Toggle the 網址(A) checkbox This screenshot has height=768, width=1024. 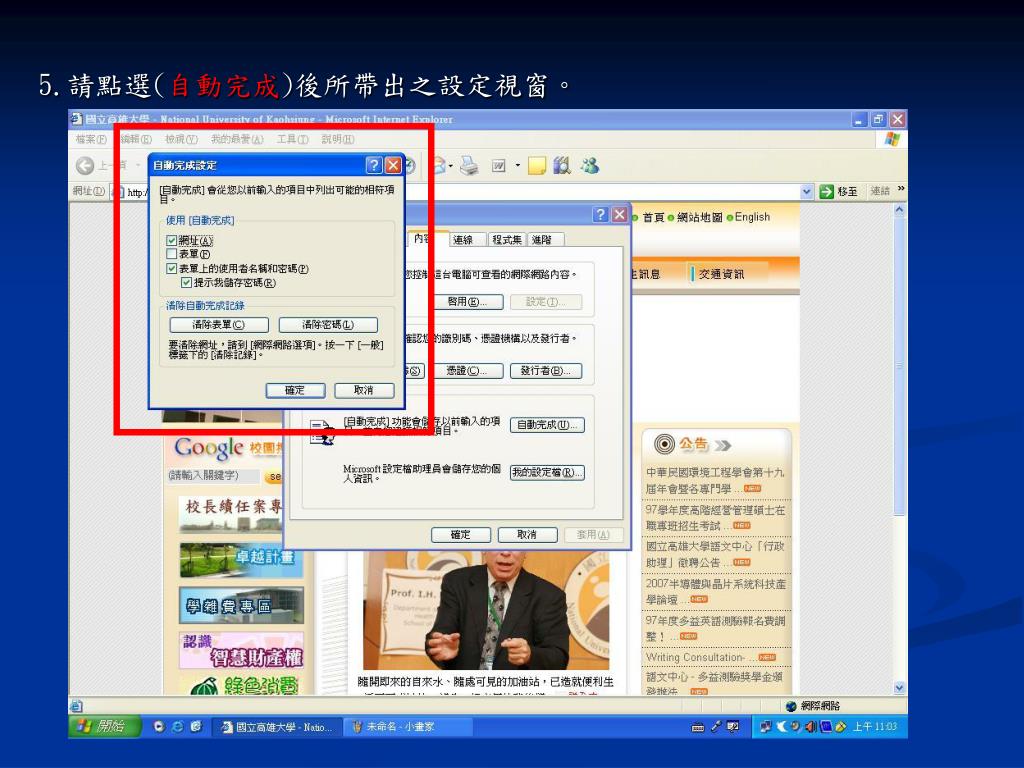[x=172, y=240]
